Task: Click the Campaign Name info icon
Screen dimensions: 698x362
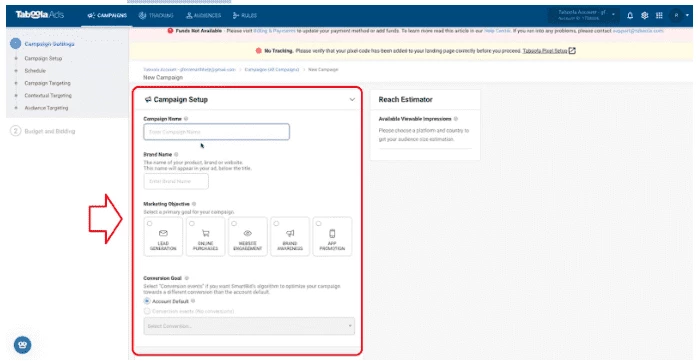Action: point(186,119)
